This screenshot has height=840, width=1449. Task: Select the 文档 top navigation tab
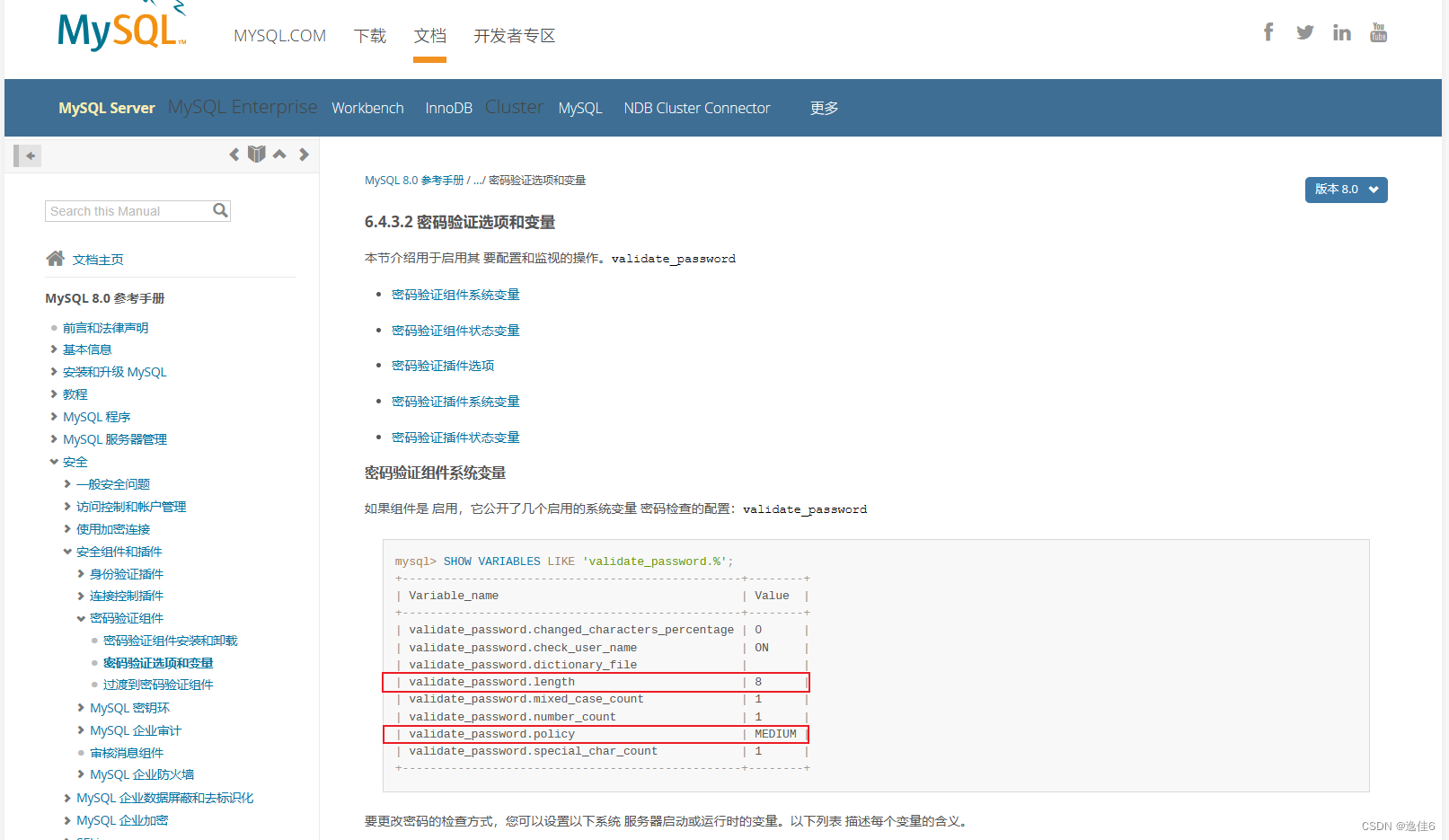[430, 36]
